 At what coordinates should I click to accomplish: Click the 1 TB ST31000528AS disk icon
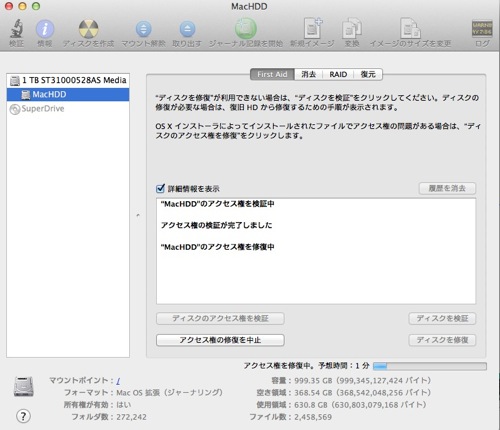click(x=15, y=80)
